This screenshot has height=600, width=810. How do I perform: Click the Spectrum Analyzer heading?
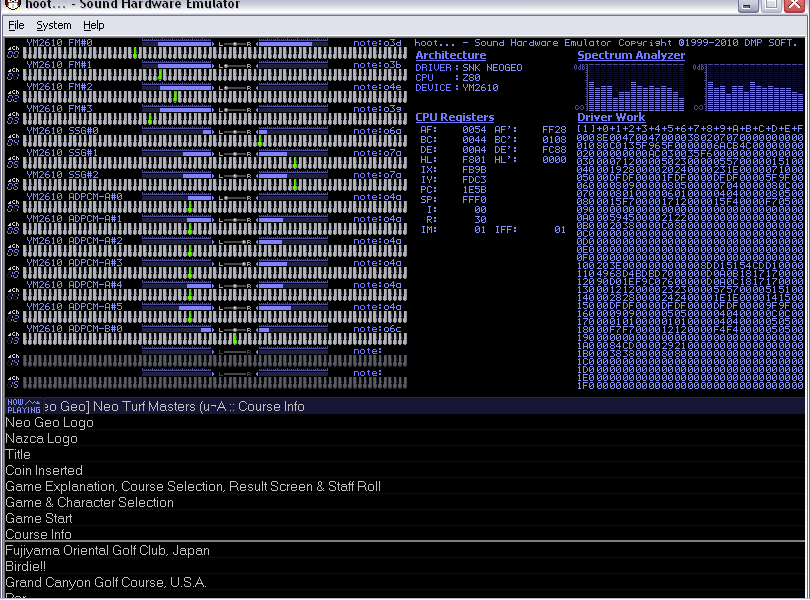coord(631,56)
